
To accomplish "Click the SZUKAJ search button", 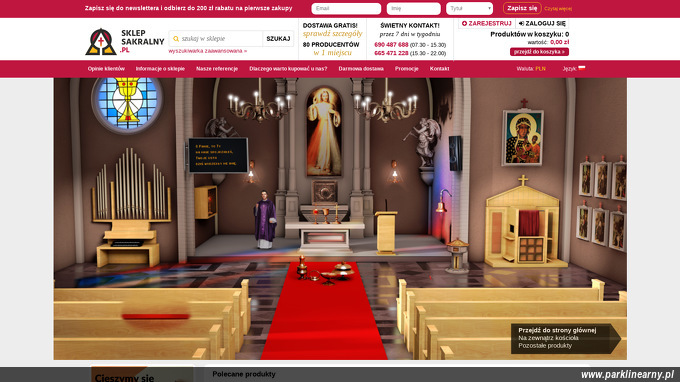I will click(278, 39).
